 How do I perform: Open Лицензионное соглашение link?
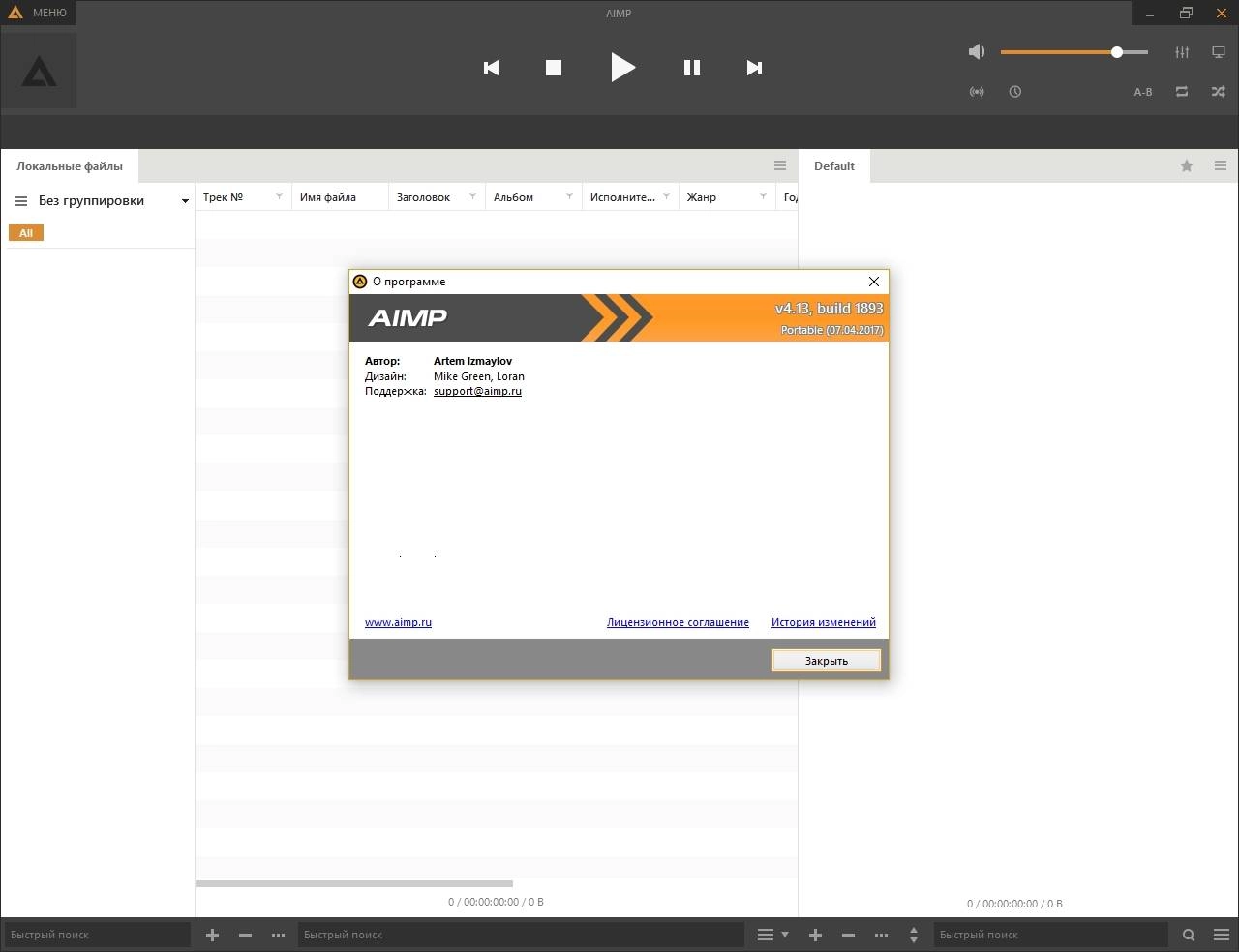[678, 622]
